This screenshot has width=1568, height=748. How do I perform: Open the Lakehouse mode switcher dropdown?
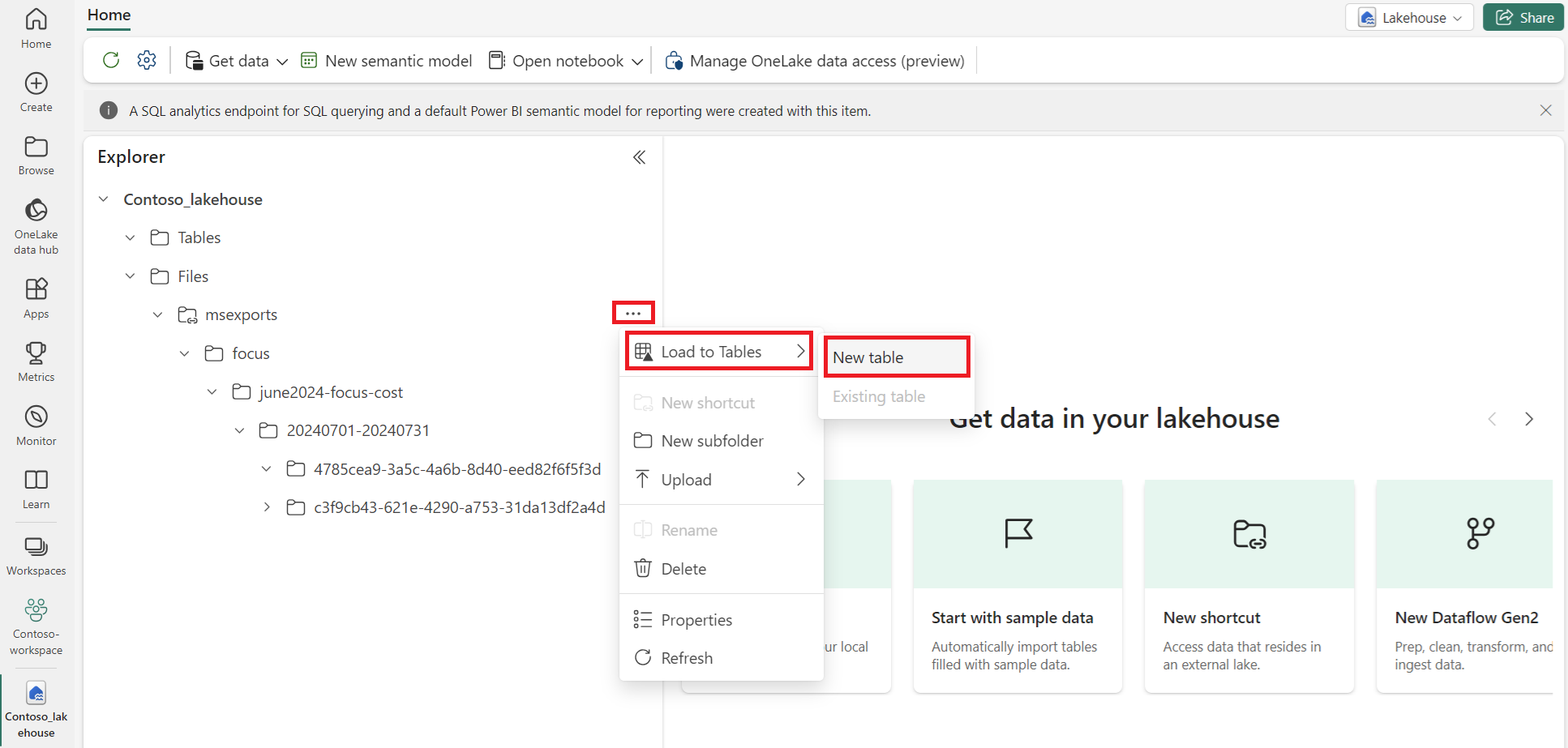click(x=1409, y=18)
